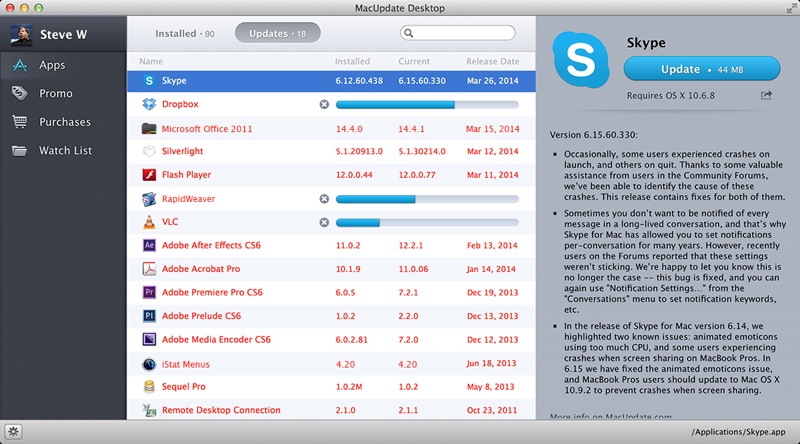Cancel the RapidWeaver download
Screen dimensions: 800x444
click(x=324, y=199)
